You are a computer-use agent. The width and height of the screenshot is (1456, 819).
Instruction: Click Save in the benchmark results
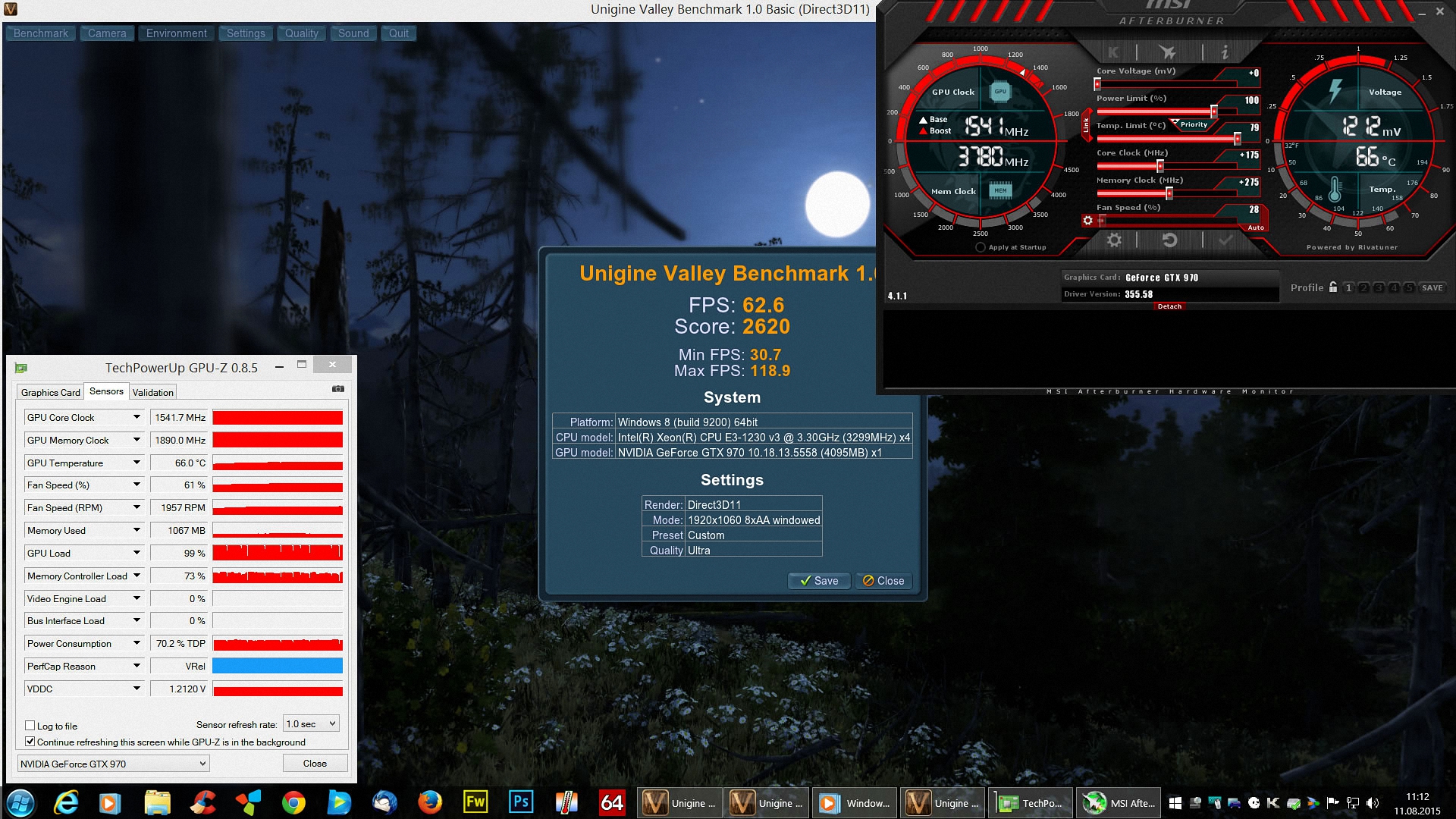819,581
